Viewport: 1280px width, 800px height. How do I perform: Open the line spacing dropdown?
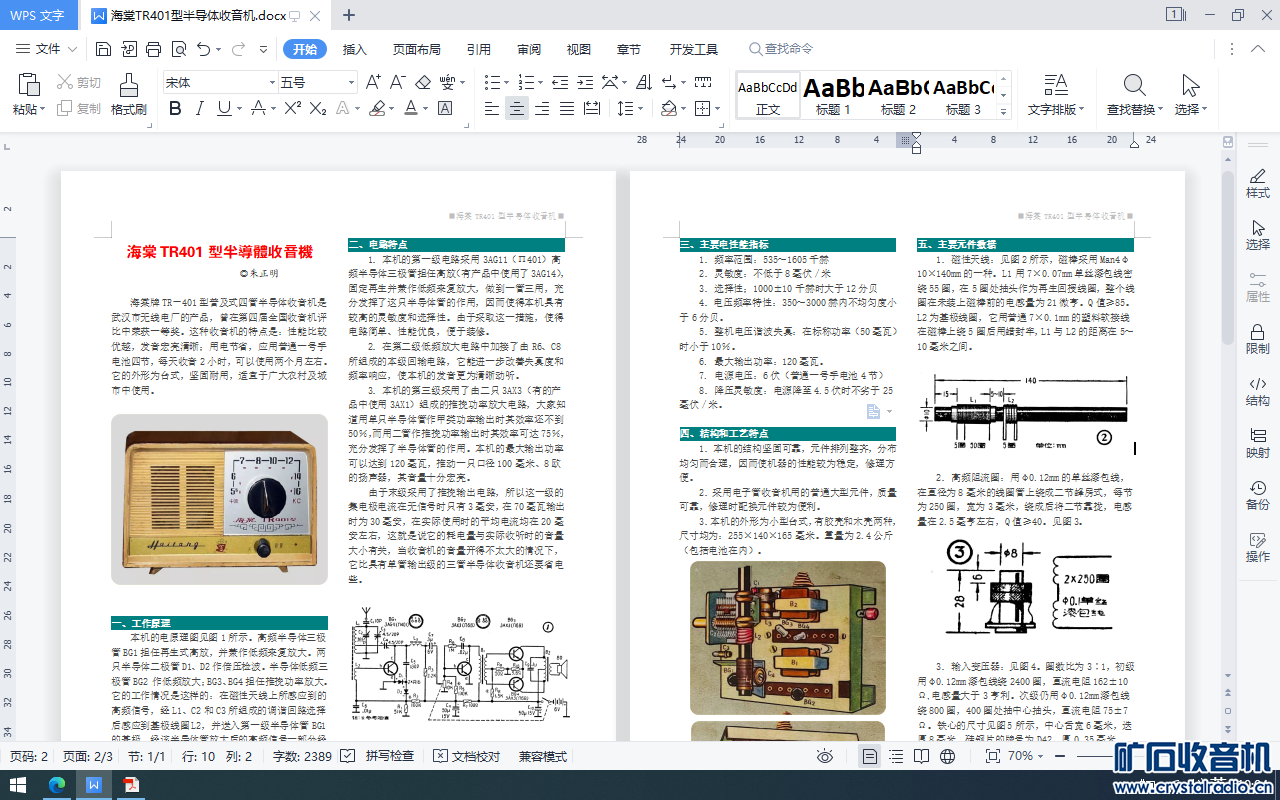click(641, 109)
